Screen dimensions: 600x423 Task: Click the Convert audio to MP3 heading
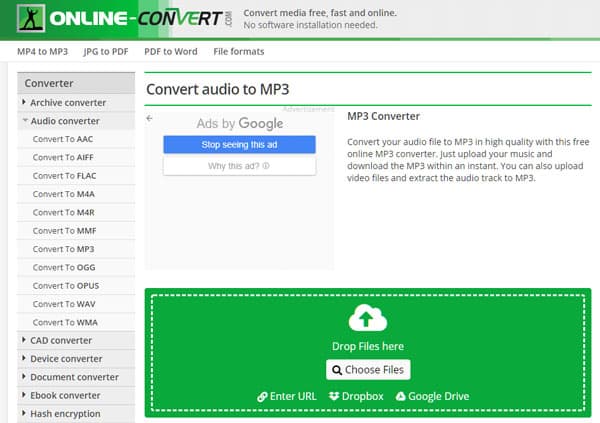(x=217, y=89)
